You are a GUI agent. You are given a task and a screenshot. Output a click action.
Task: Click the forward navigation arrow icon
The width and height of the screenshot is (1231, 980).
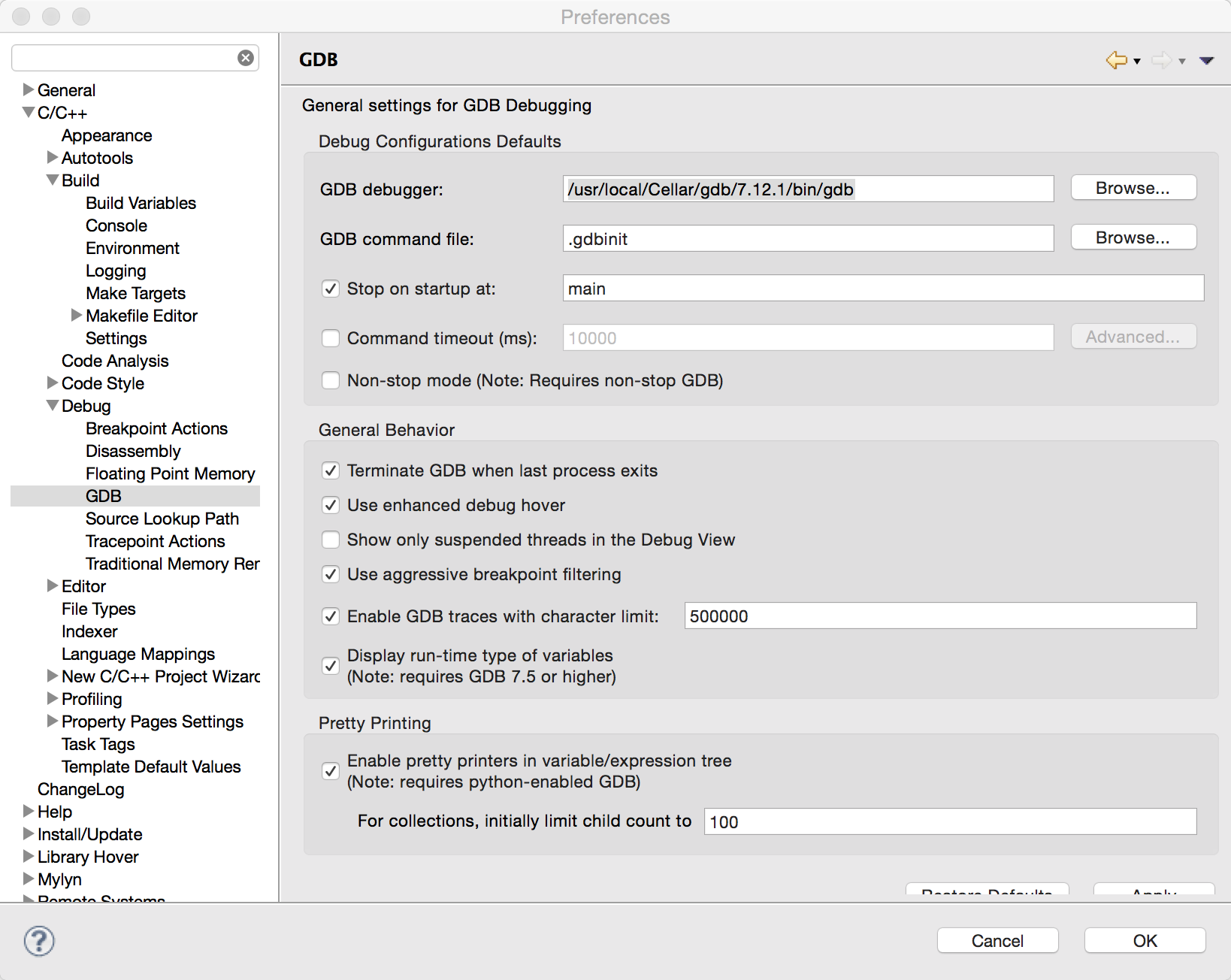(1161, 60)
